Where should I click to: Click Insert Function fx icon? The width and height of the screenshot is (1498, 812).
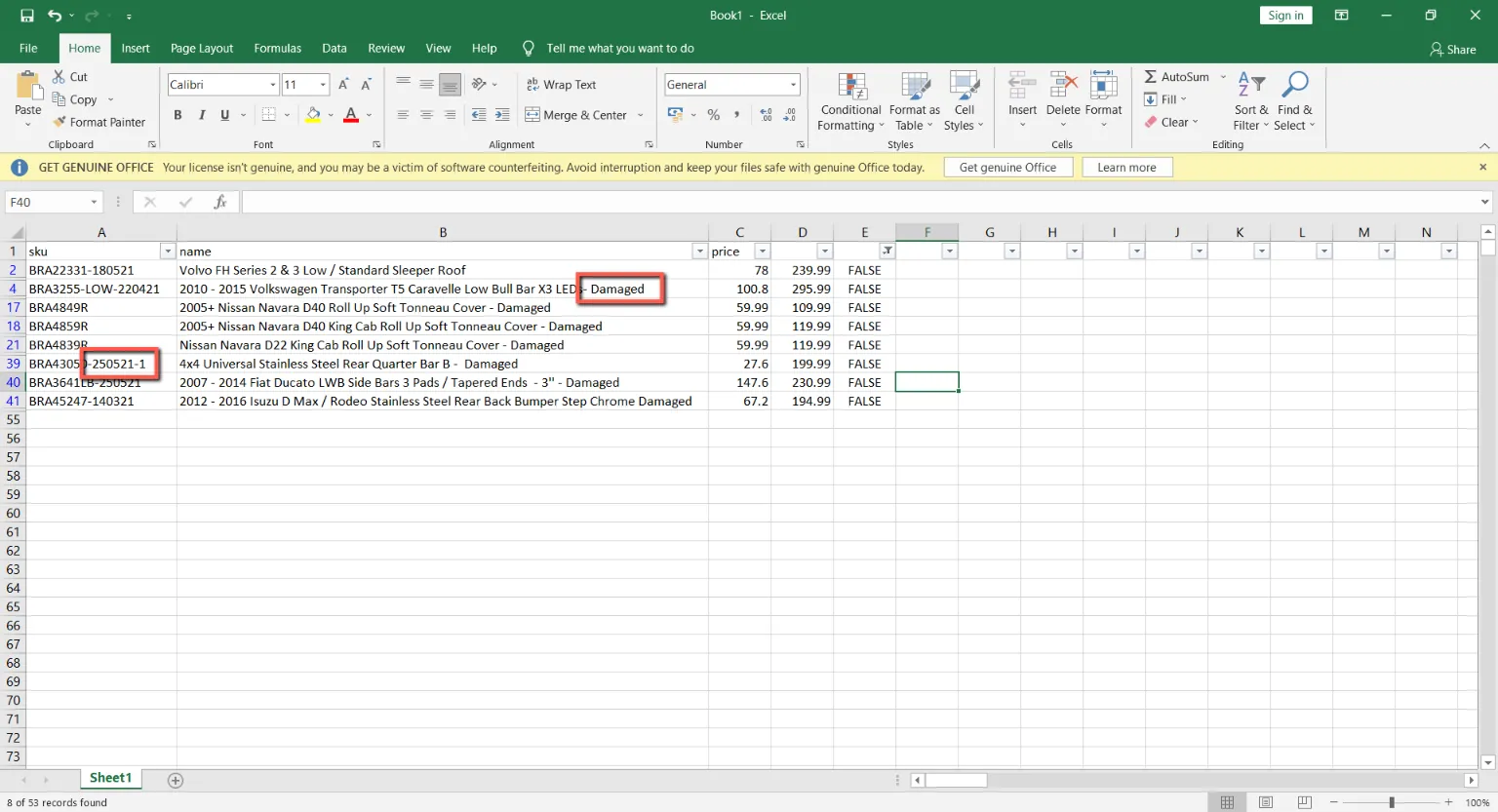pos(220,202)
